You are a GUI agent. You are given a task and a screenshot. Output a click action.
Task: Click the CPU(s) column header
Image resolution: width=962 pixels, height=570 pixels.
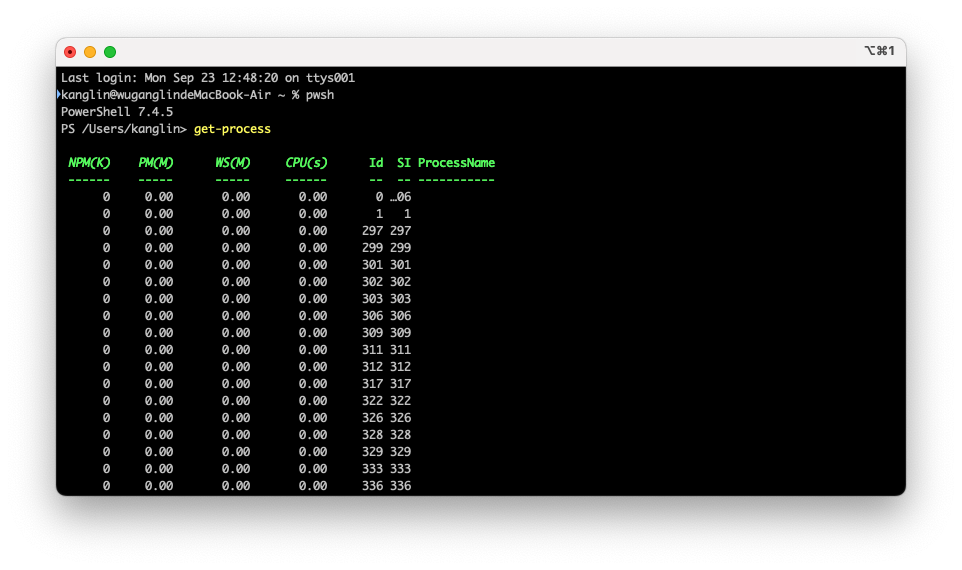coord(306,163)
